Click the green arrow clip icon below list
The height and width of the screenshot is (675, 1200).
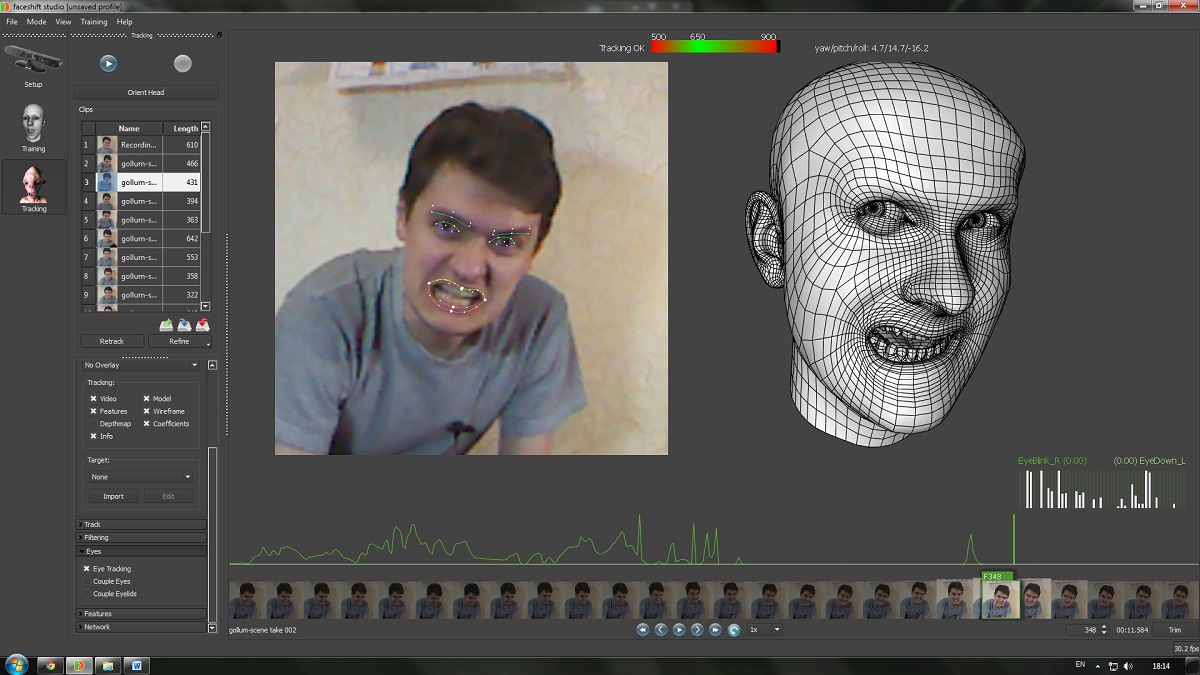click(x=166, y=324)
